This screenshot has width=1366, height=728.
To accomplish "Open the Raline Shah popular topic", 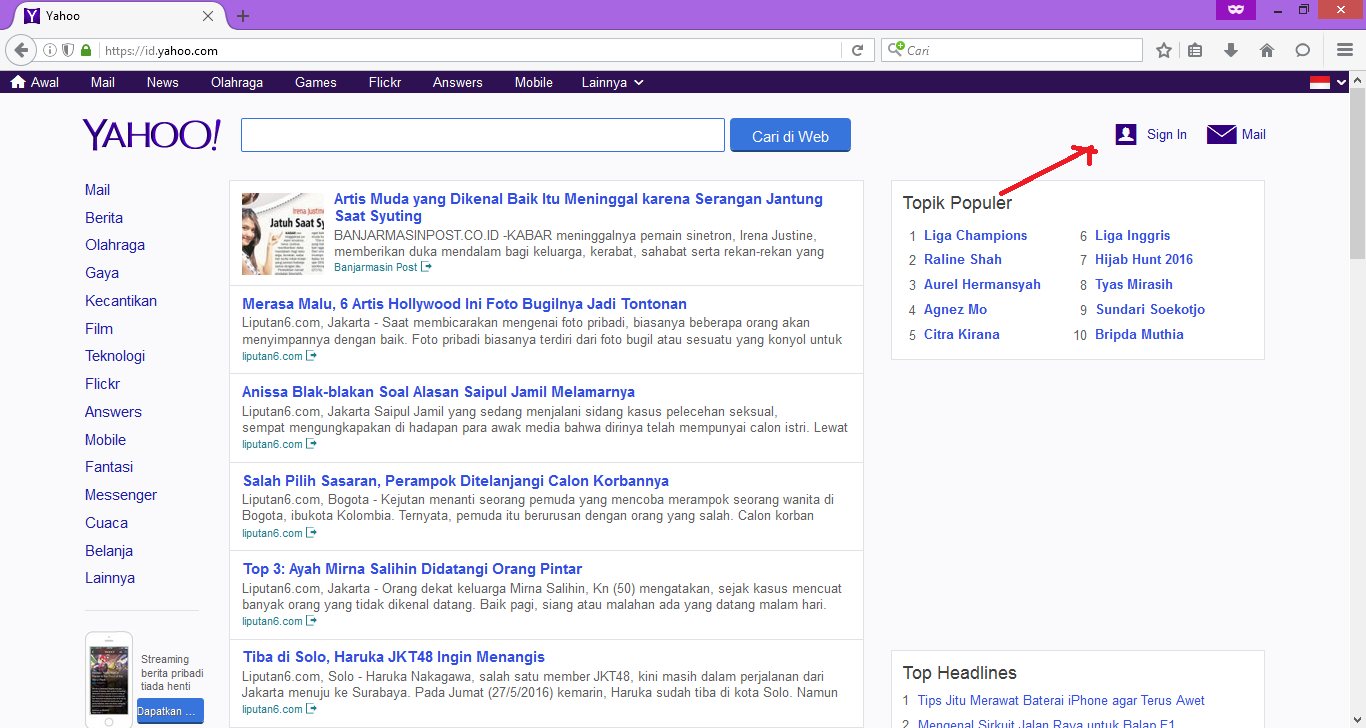I will point(963,259).
